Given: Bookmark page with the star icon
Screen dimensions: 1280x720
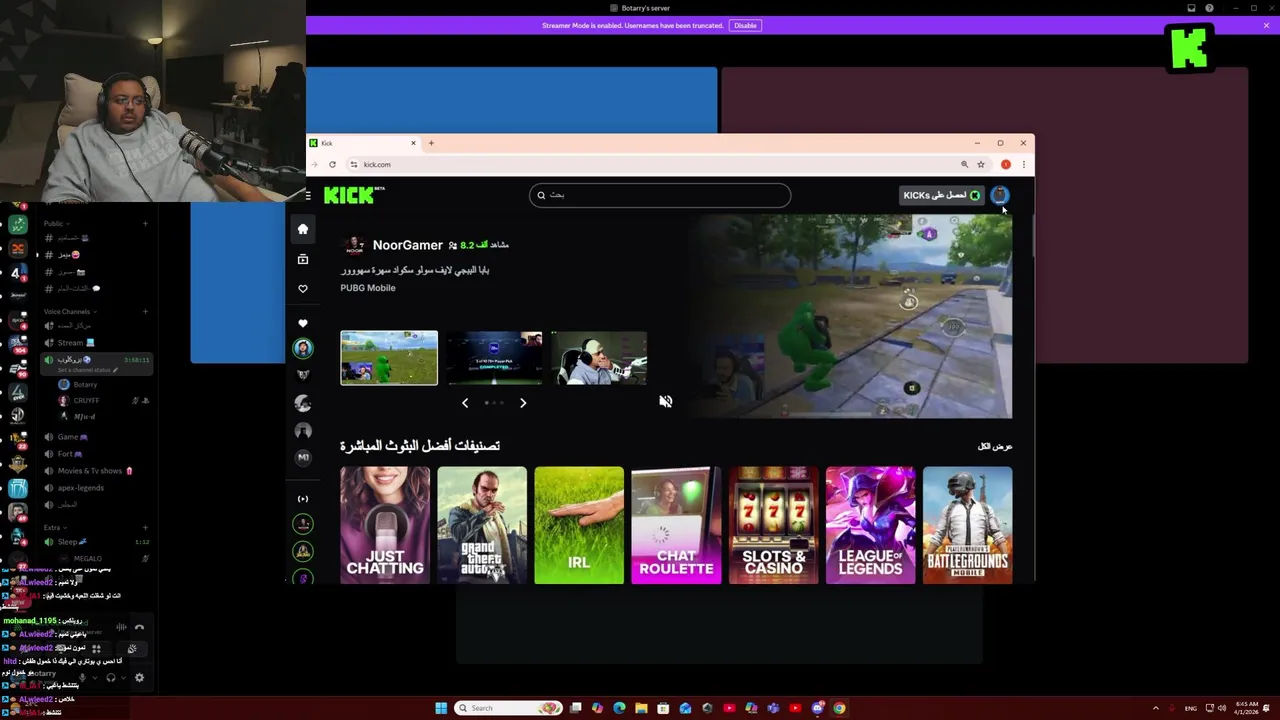Looking at the screenshot, I should pos(981,164).
